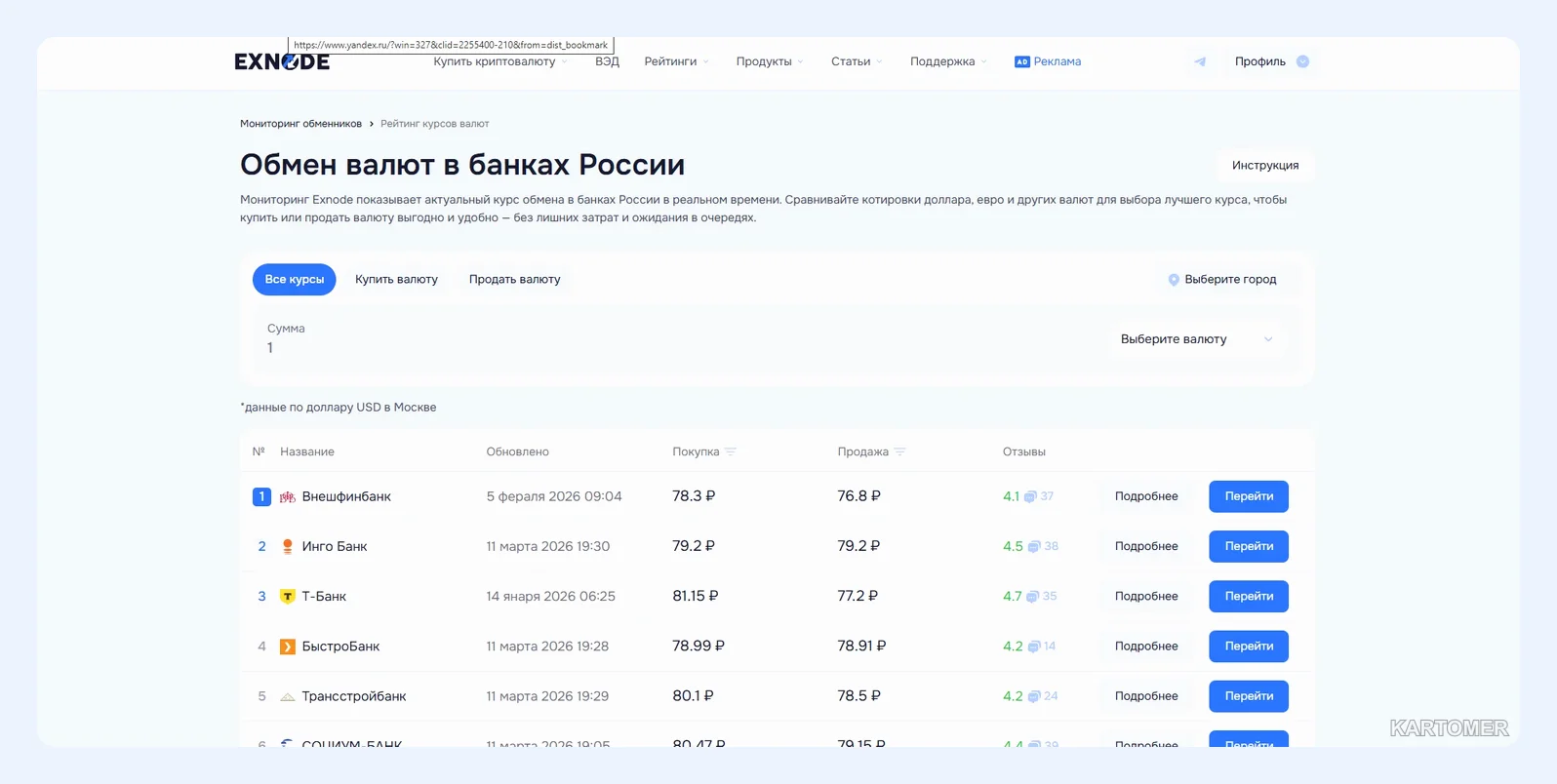Viewport: 1557px width, 784px height.
Task: Open reviews comment icon for Внешфинбанк
Action: 1029,496
